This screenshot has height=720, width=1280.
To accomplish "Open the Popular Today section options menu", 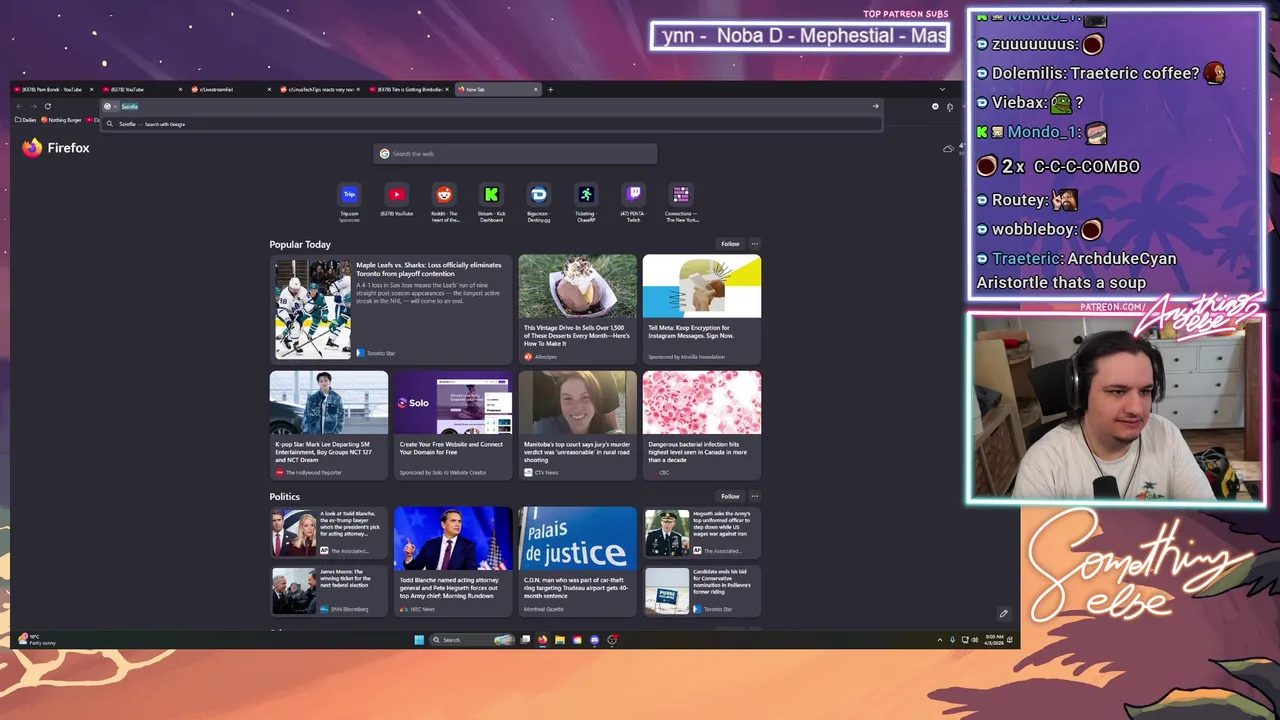I will click(x=755, y=244).
